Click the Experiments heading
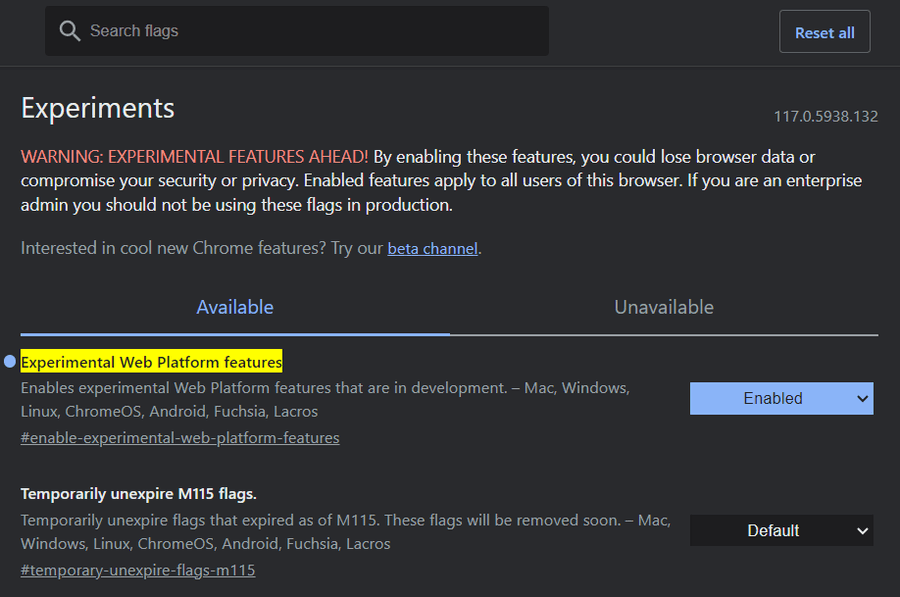Viewport: 900px width, 597px height. (x=98, y=108)
